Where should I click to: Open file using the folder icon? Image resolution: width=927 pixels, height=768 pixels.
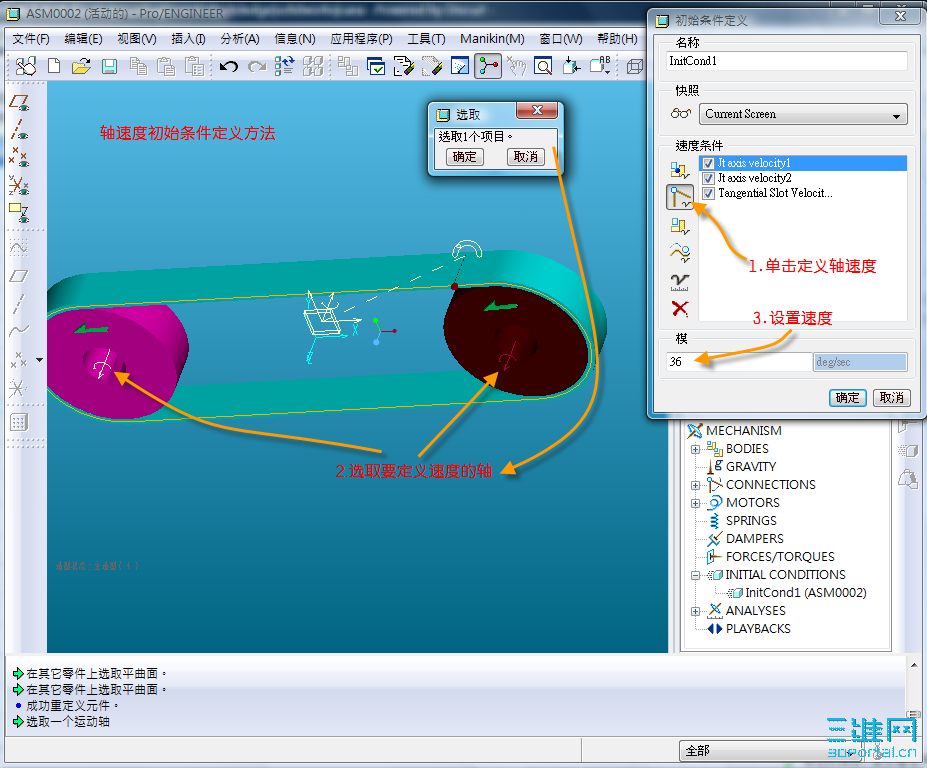[81, 66]
